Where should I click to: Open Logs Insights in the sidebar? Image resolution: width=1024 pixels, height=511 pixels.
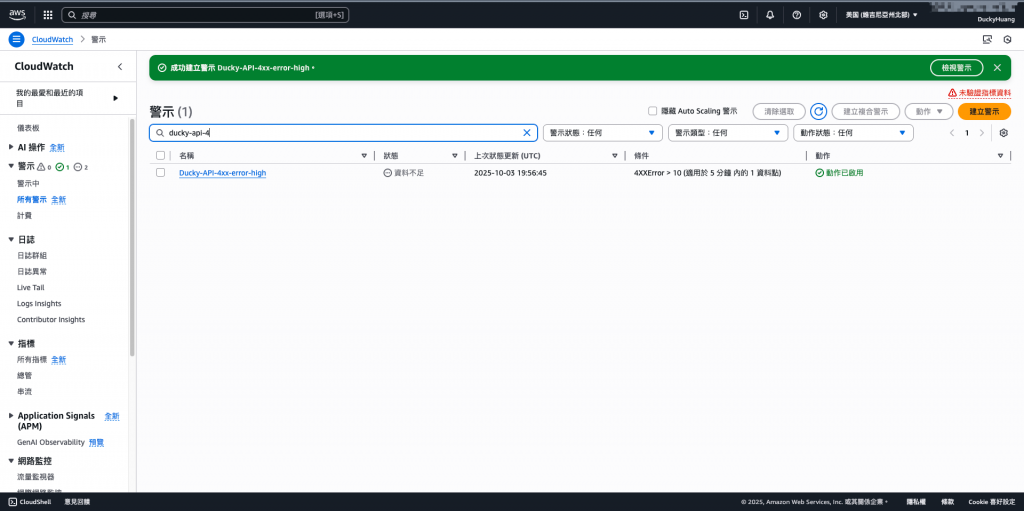39,303
